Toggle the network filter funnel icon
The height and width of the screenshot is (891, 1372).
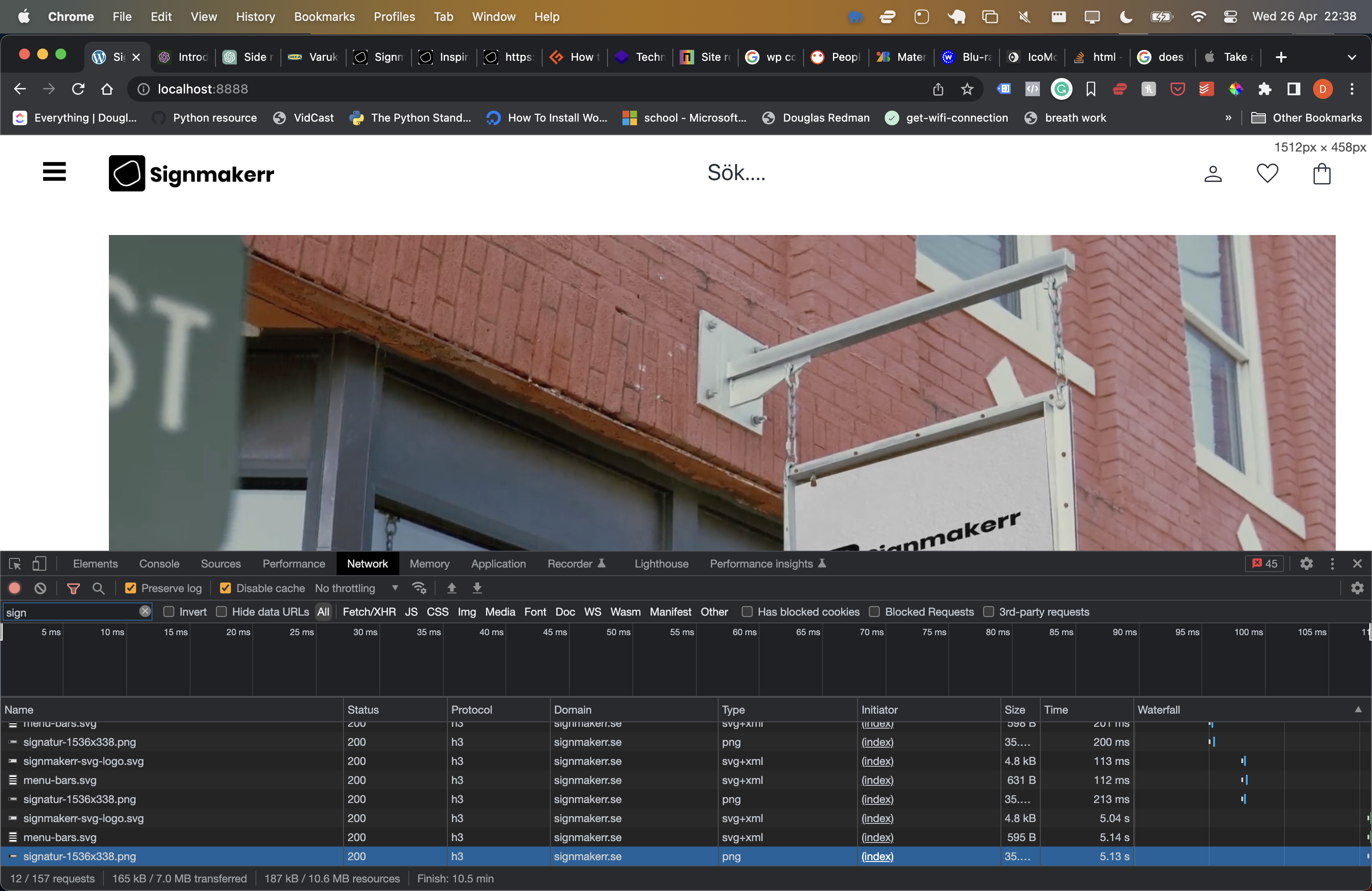coord(73,588)
